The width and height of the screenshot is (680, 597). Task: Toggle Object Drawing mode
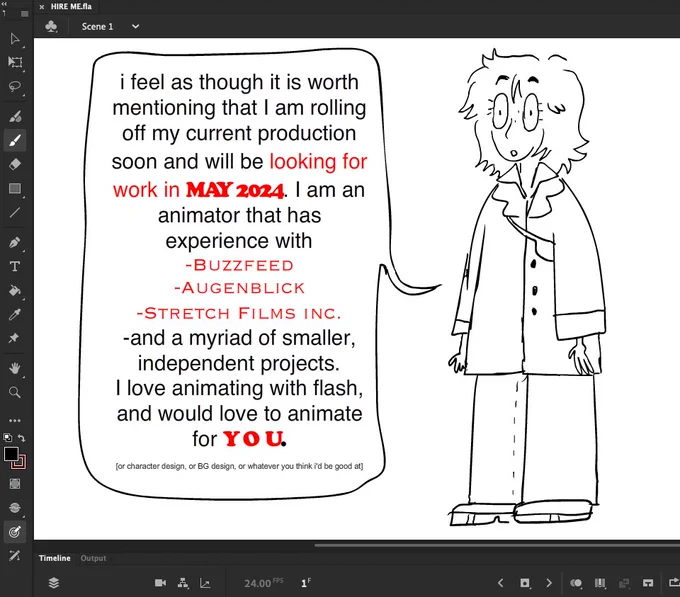15,483
